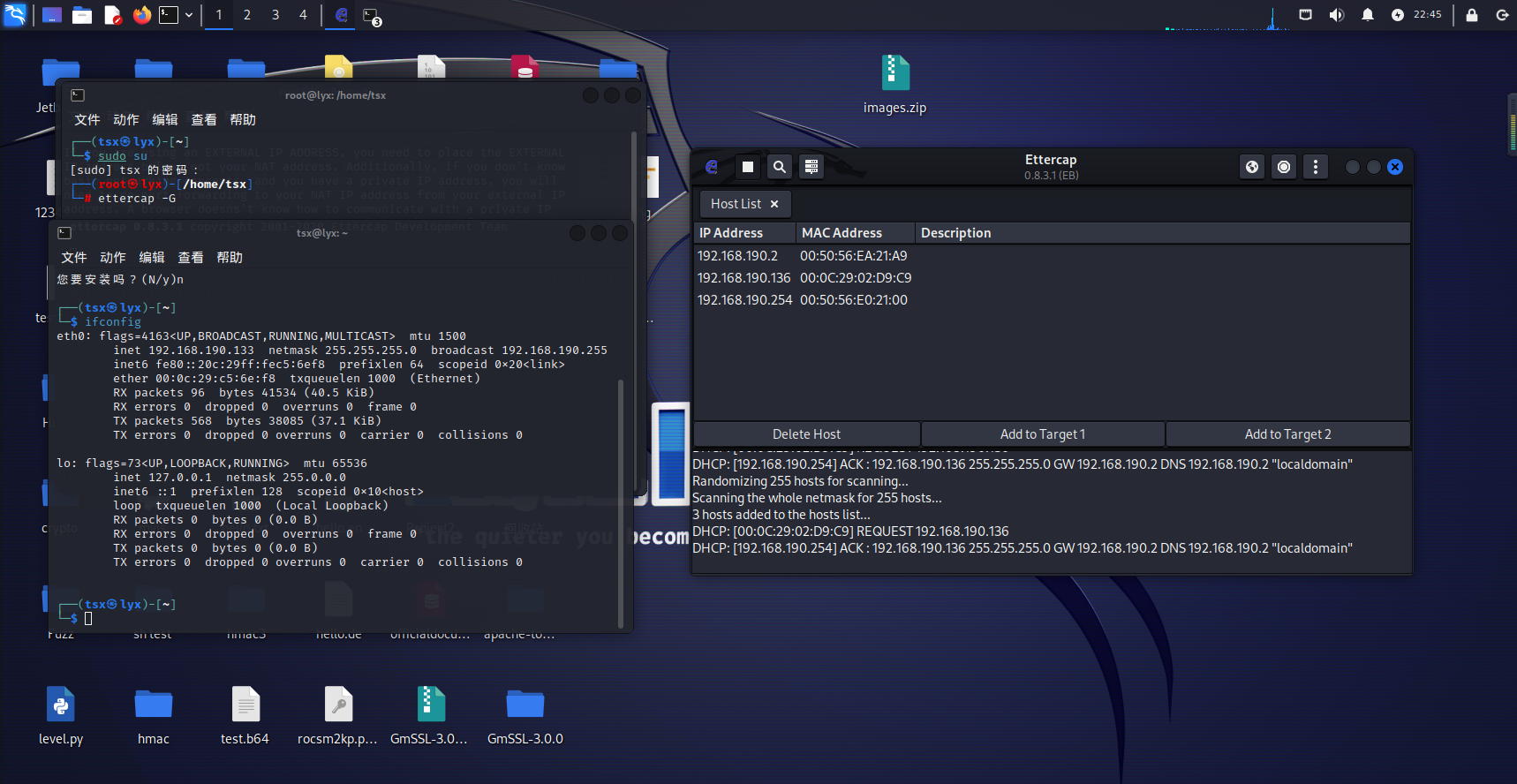Select host row 192.168.190.136

click(x=1052, y=278)
